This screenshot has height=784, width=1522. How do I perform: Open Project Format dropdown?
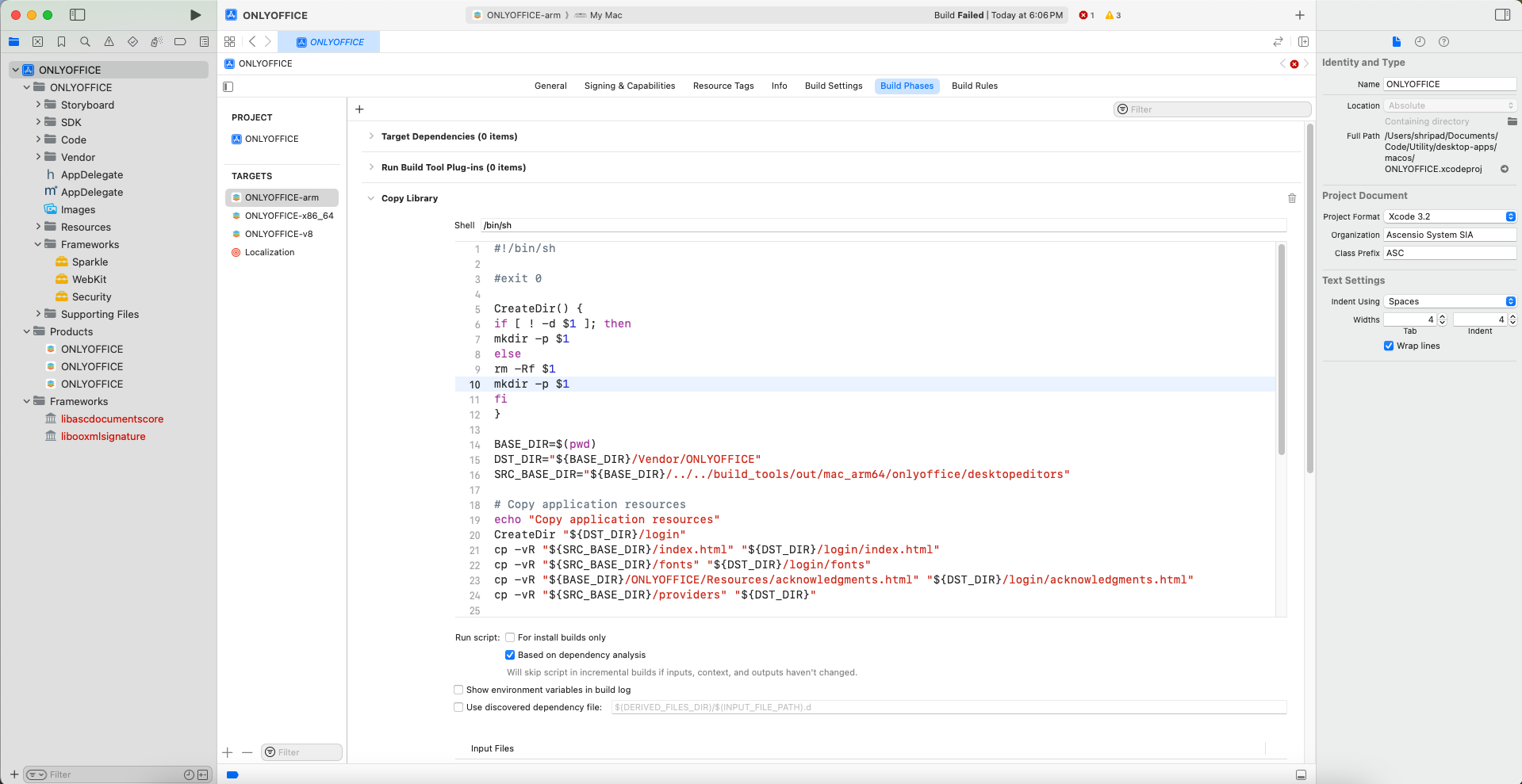(x=1450, y=216)
